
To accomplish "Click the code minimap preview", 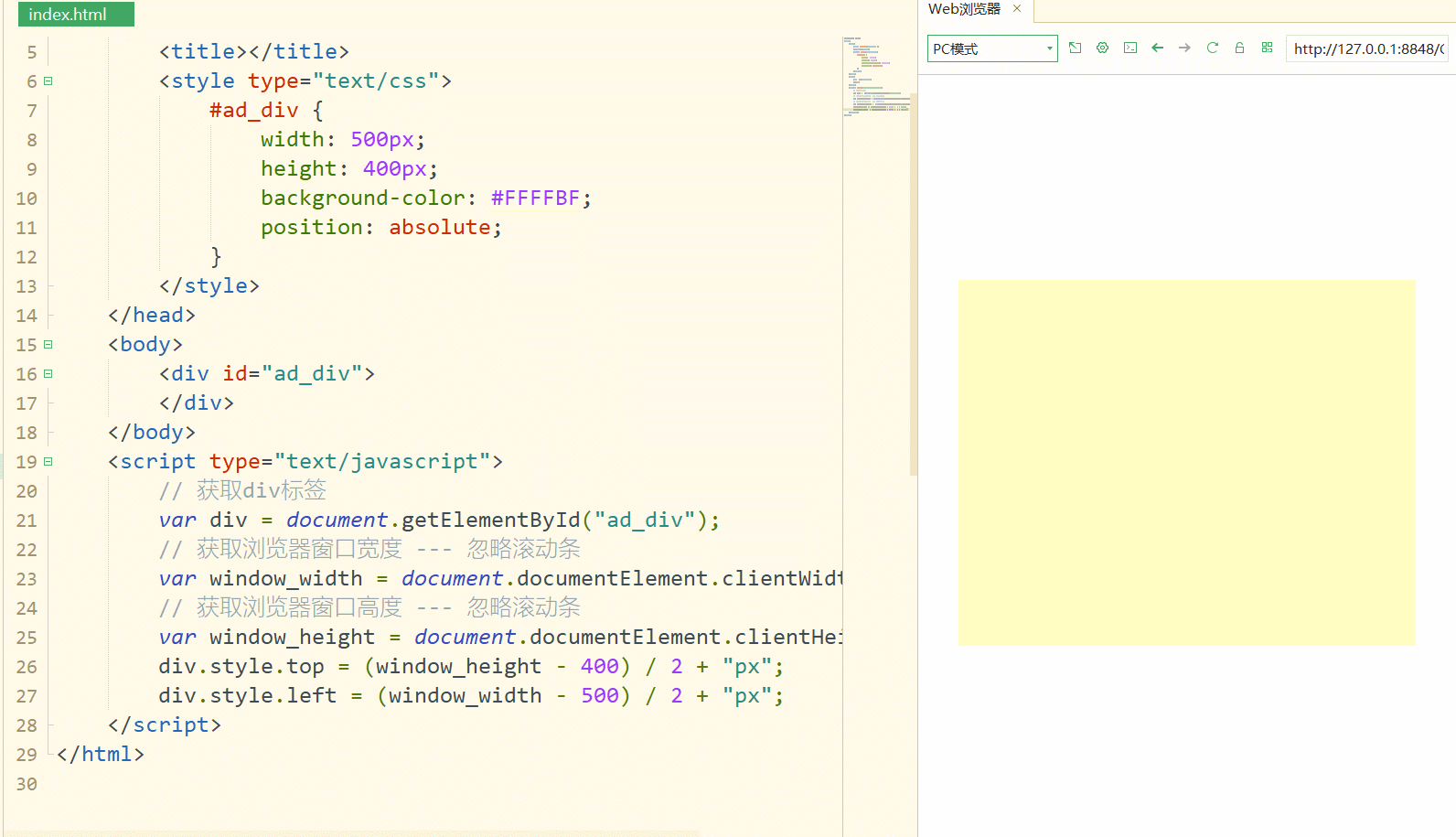I will [876, 77].
